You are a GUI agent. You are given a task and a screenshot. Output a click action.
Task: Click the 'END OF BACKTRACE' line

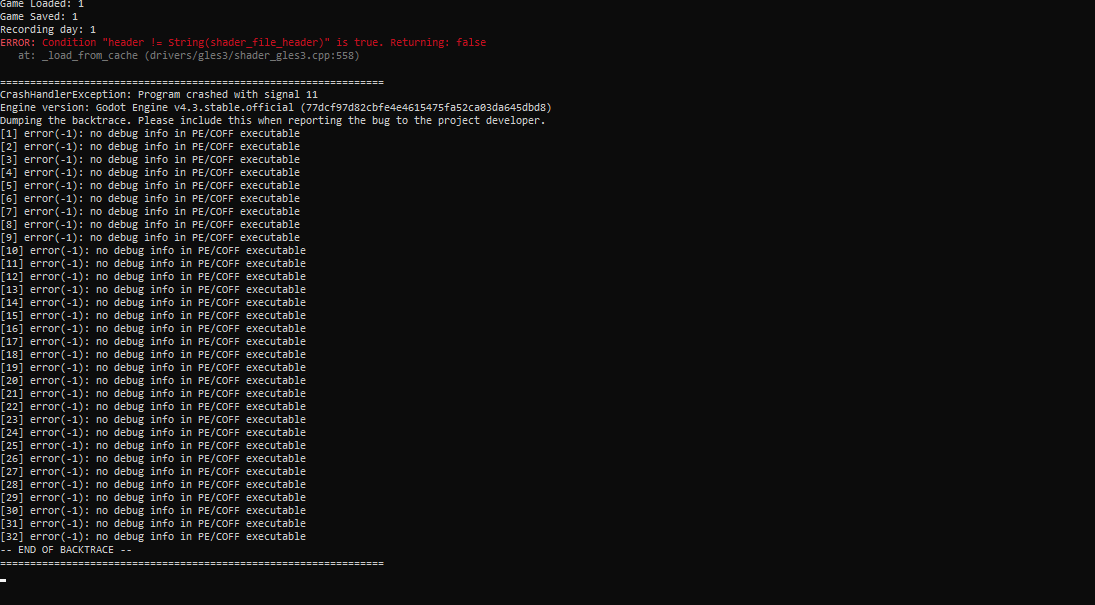[x=66, y=550]
